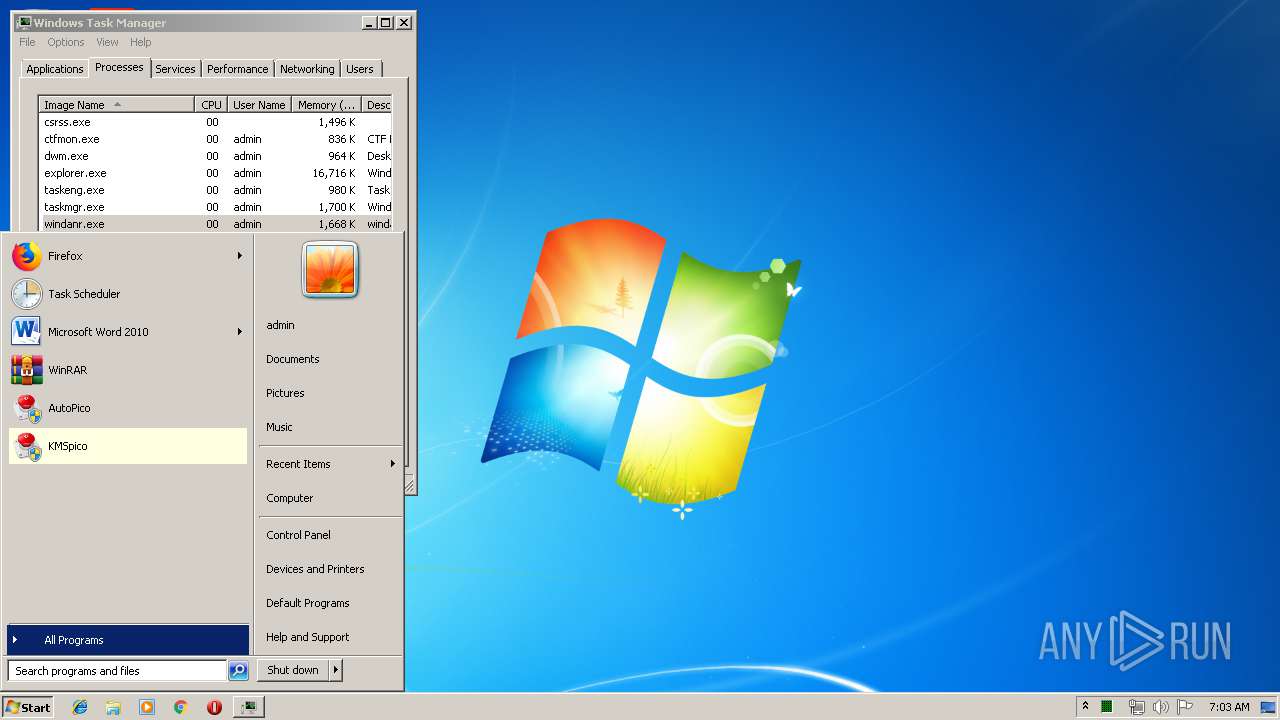Switch to Users tab
Screen dimensions: 1280x720
(360, 69)
